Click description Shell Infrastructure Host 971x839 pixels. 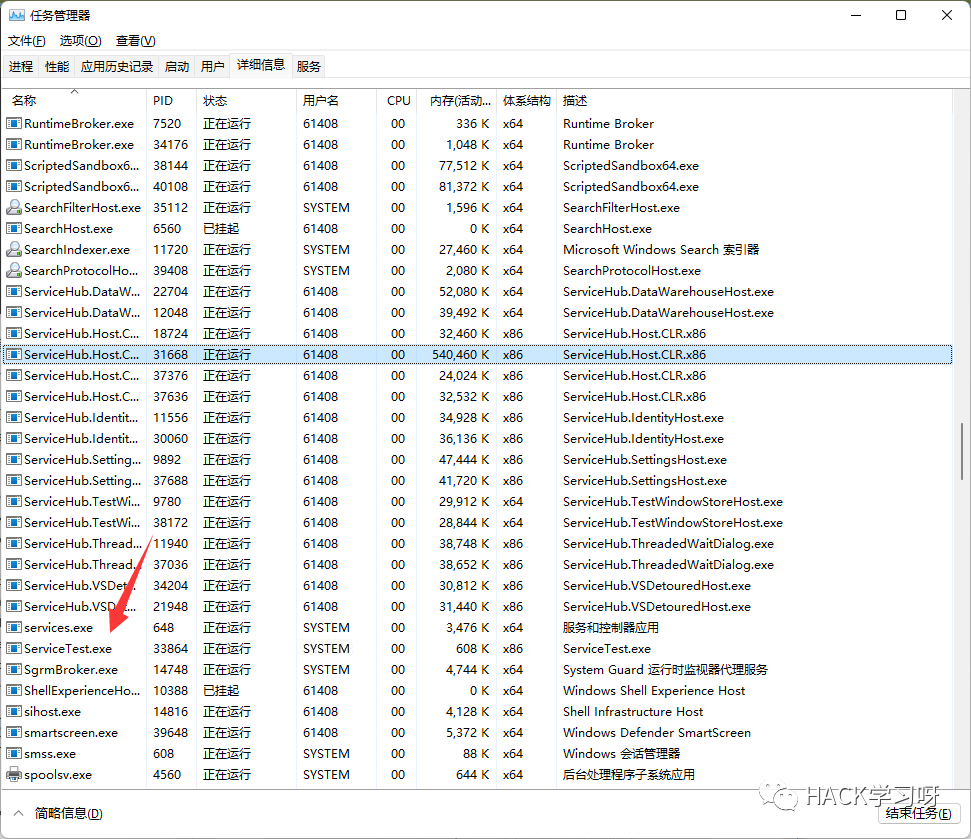[633, 711]
